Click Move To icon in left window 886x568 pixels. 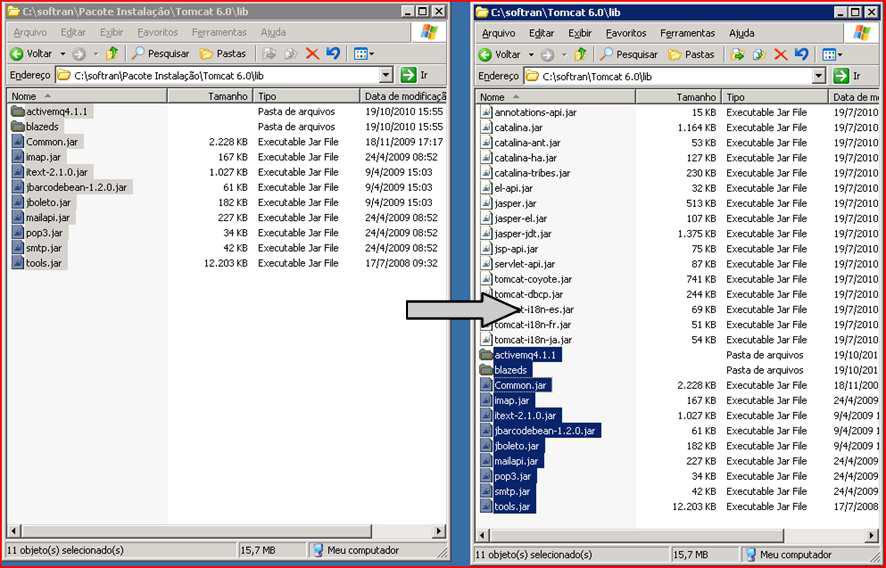click(271, 54)
